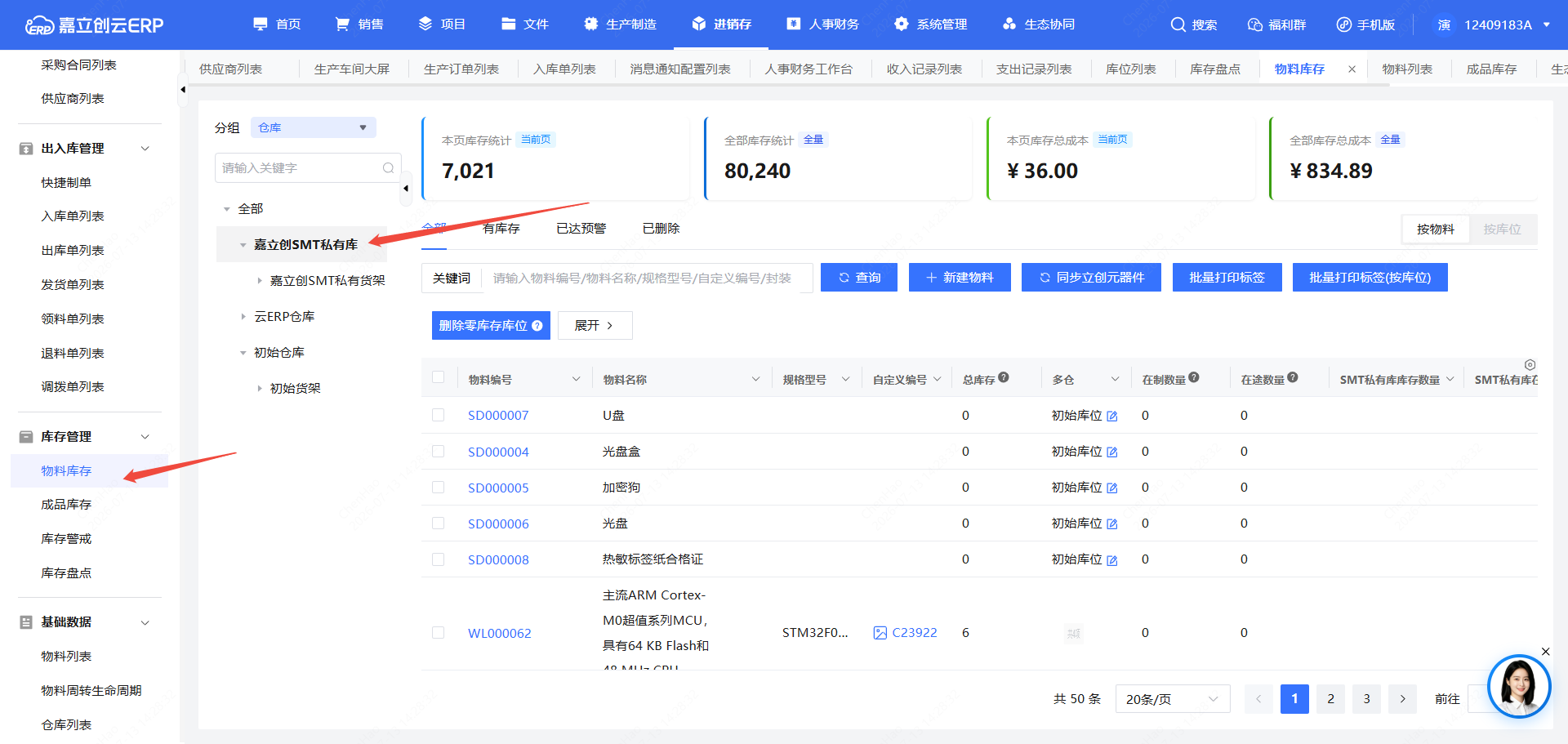
Task: Click the 删除零库存库位 button
Action: pos(491,325)
